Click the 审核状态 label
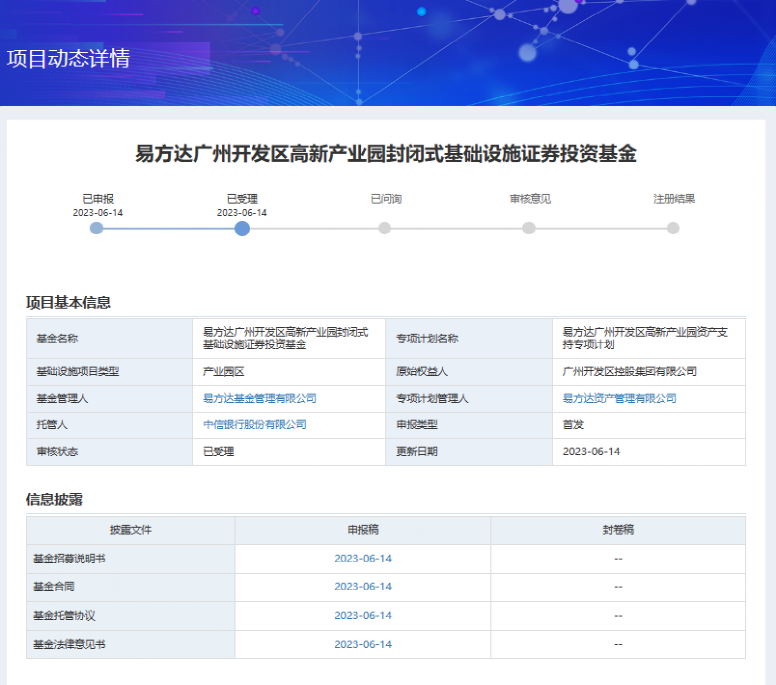This screenshot has height=685, width=776. click(x=57, y=451)
